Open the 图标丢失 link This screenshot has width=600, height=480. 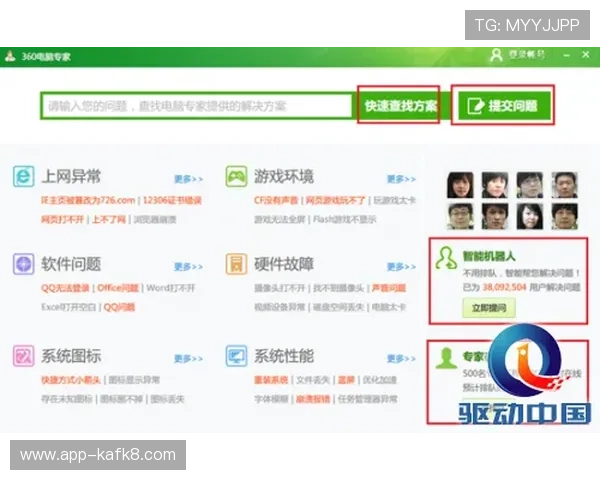click(x=168, y=399)
